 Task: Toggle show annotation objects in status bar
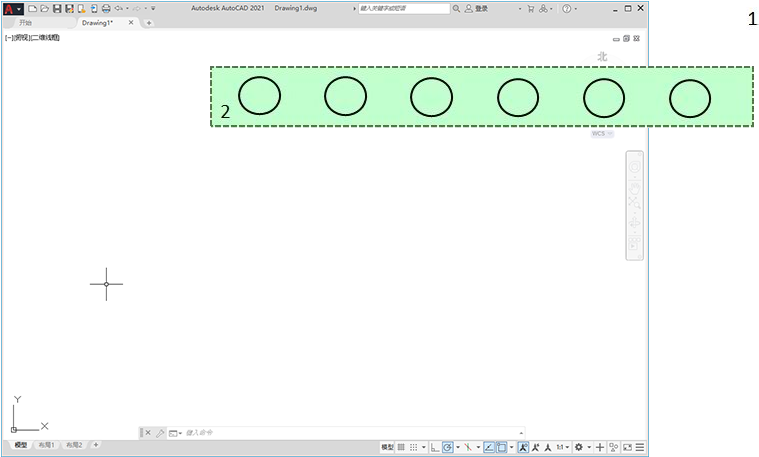523,447
